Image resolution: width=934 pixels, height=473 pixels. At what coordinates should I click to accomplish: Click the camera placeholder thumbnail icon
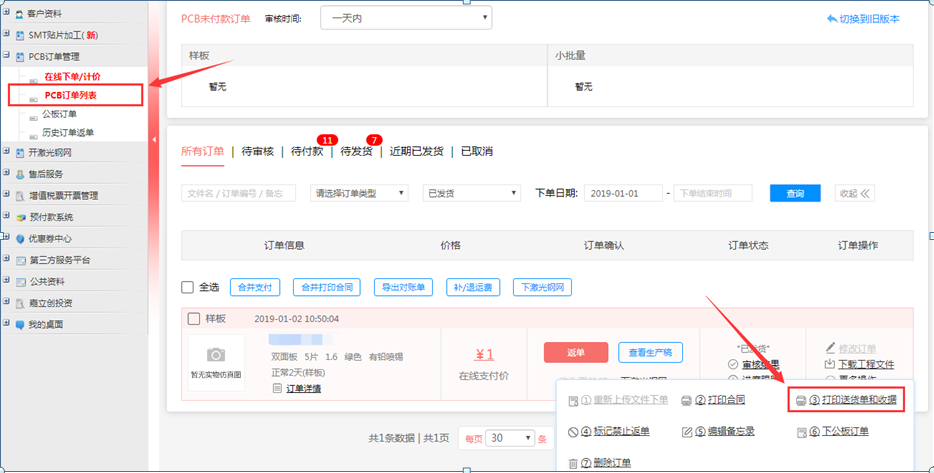pos(216,355)
